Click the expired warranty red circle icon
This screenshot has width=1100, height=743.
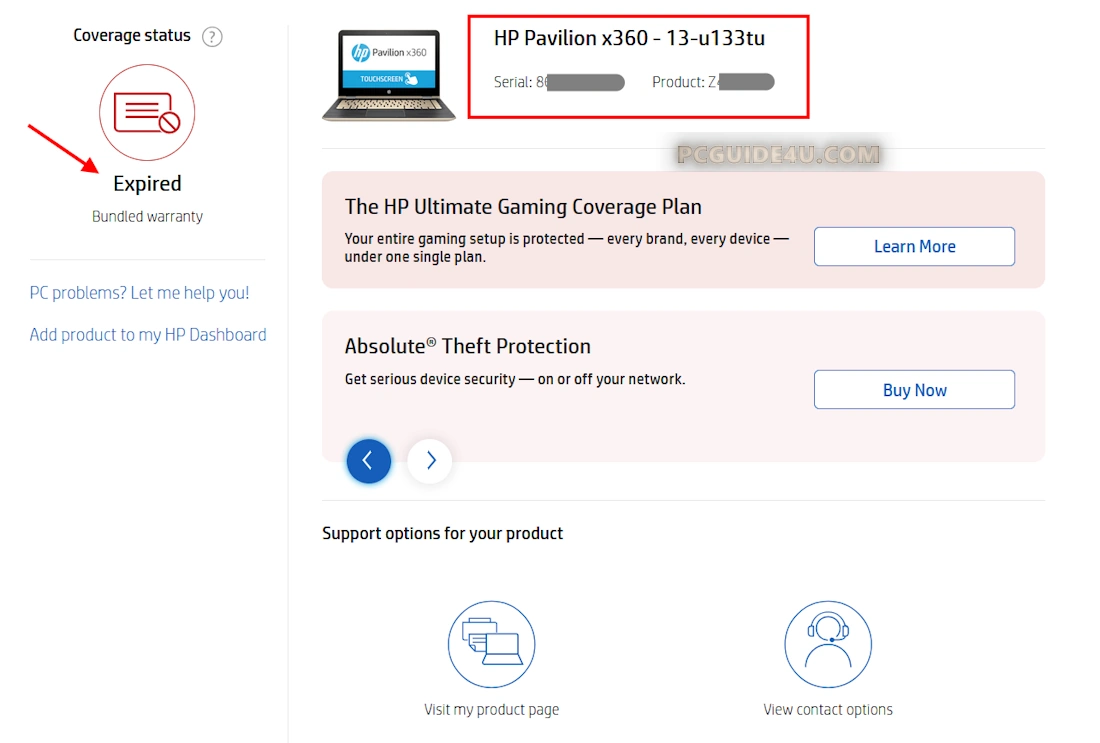[x=147, y=113]
